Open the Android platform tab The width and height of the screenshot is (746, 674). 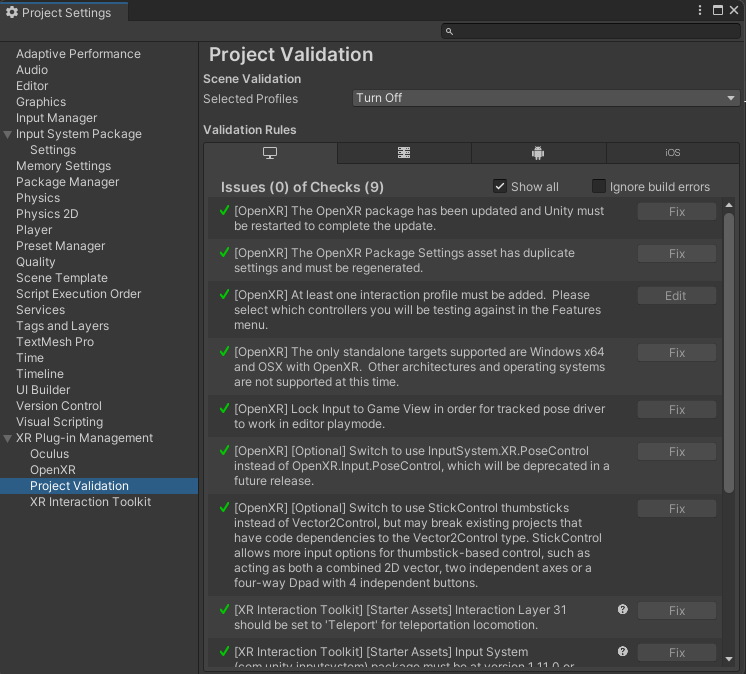pyautogui.click(x=538, y=153)
